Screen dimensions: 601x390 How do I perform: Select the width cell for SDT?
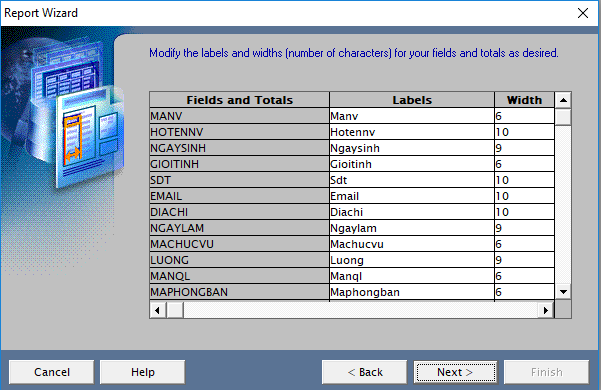pos(524,180)
